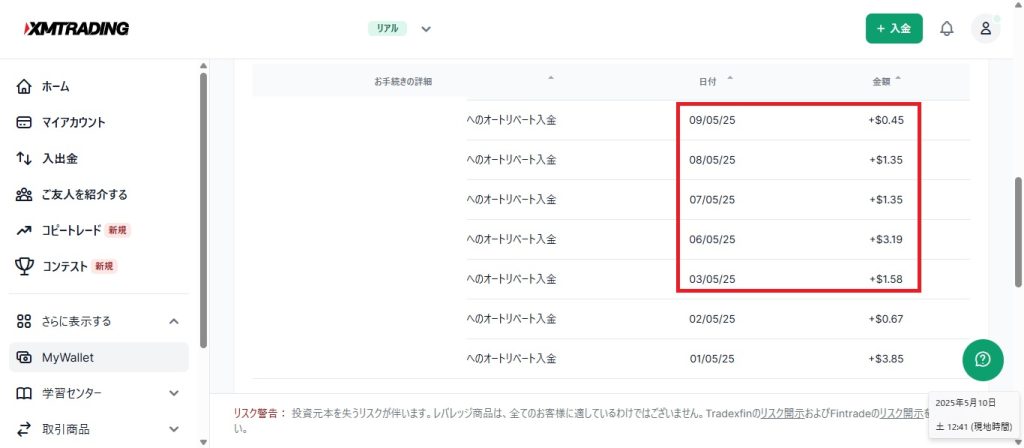Viewport: 1024px width, 448px height.
Task: Open the user profile icon
Action: pos(985,29)
